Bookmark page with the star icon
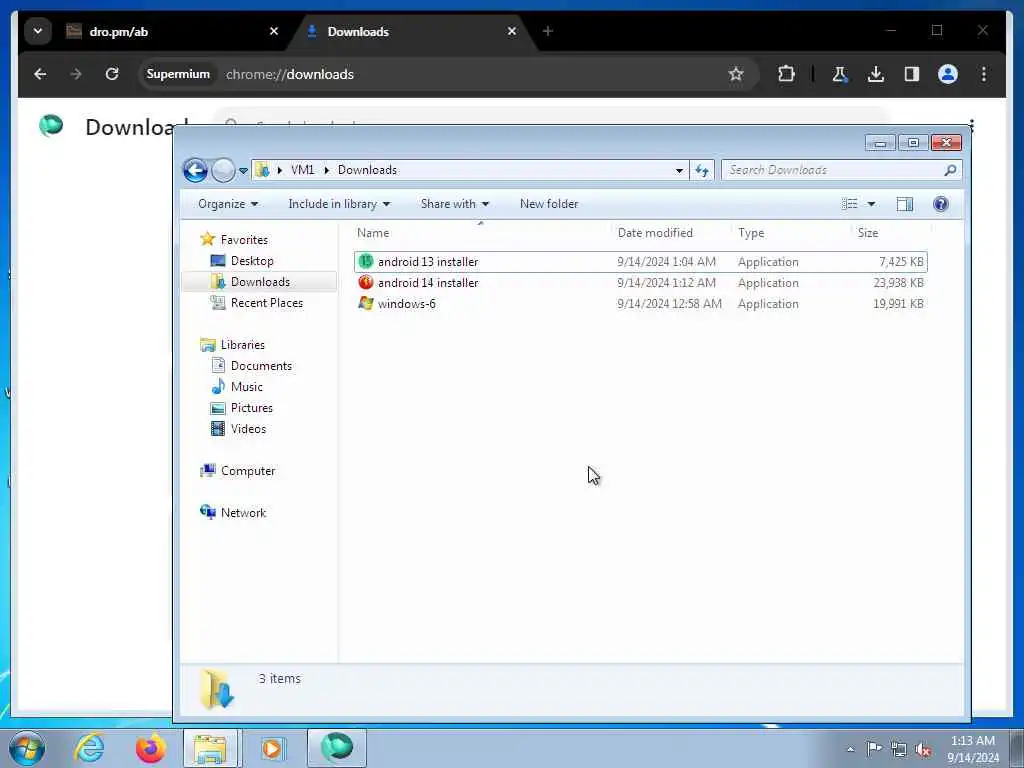This screenshot has height=768, width=1024. click(736, 74)
